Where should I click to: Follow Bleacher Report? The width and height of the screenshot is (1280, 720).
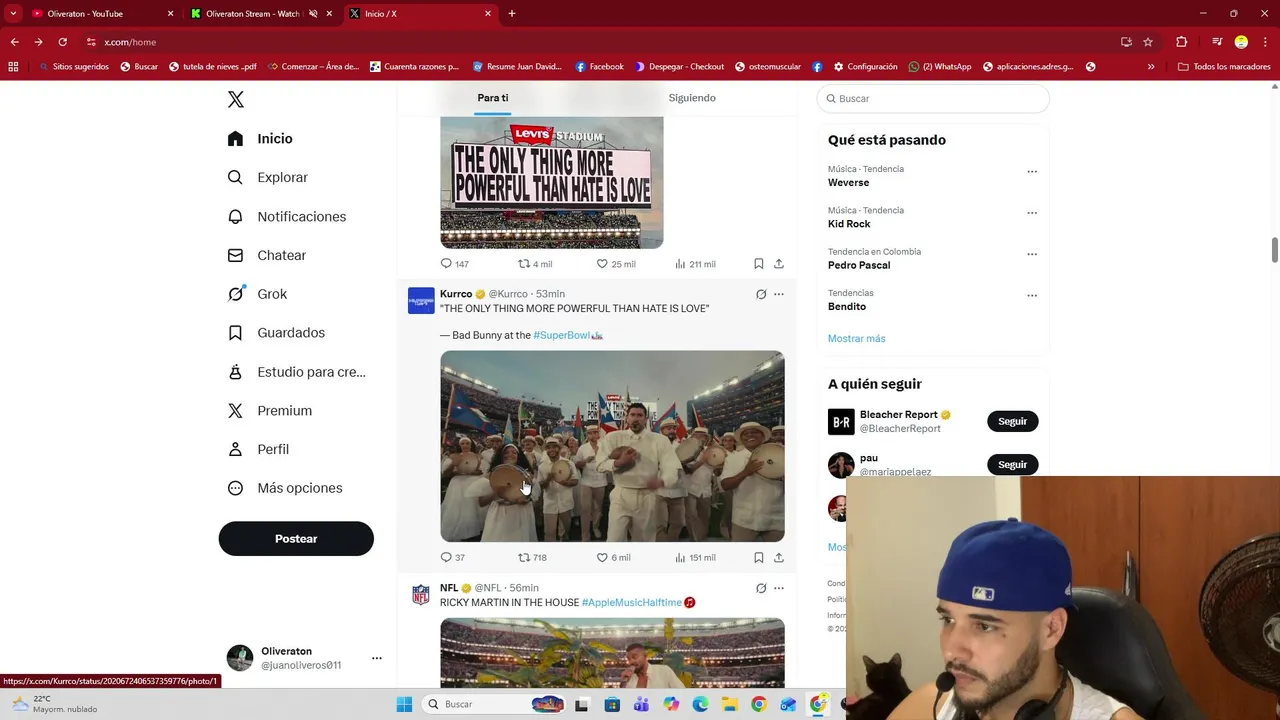tap(1012, 421)
